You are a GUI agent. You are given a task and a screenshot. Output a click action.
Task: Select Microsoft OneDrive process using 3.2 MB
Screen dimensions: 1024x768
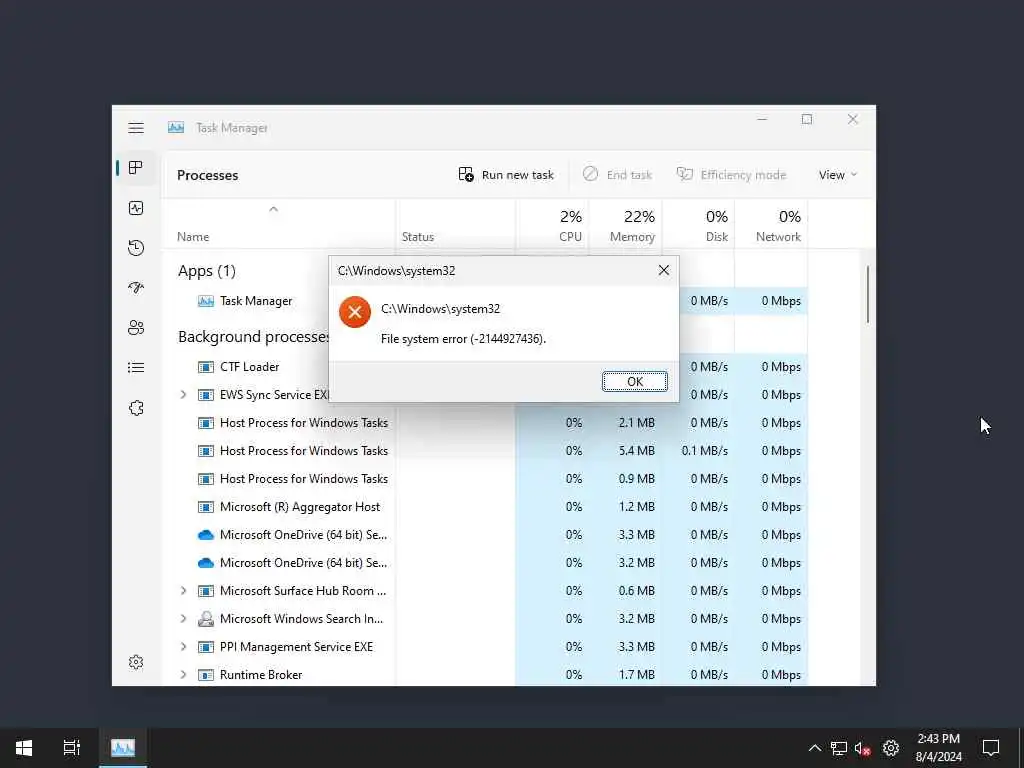point(485,563)
